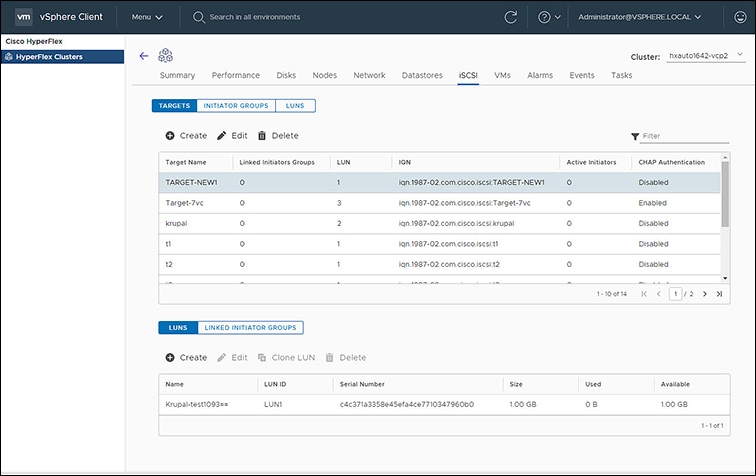
Task: Sort by IQN column header
Action: (405, 163)
